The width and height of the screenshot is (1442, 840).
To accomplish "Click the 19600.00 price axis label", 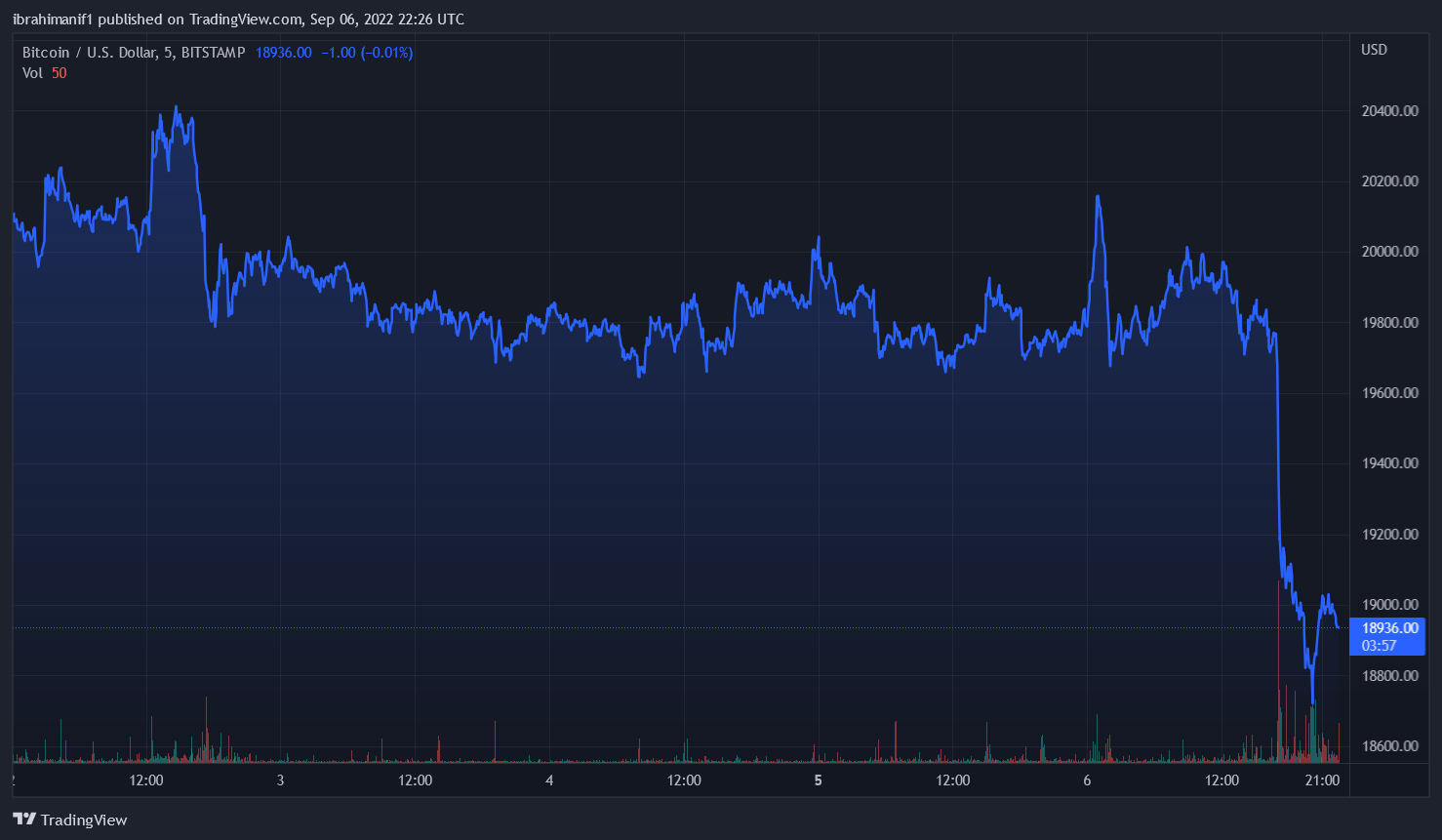I will 1389,393.
